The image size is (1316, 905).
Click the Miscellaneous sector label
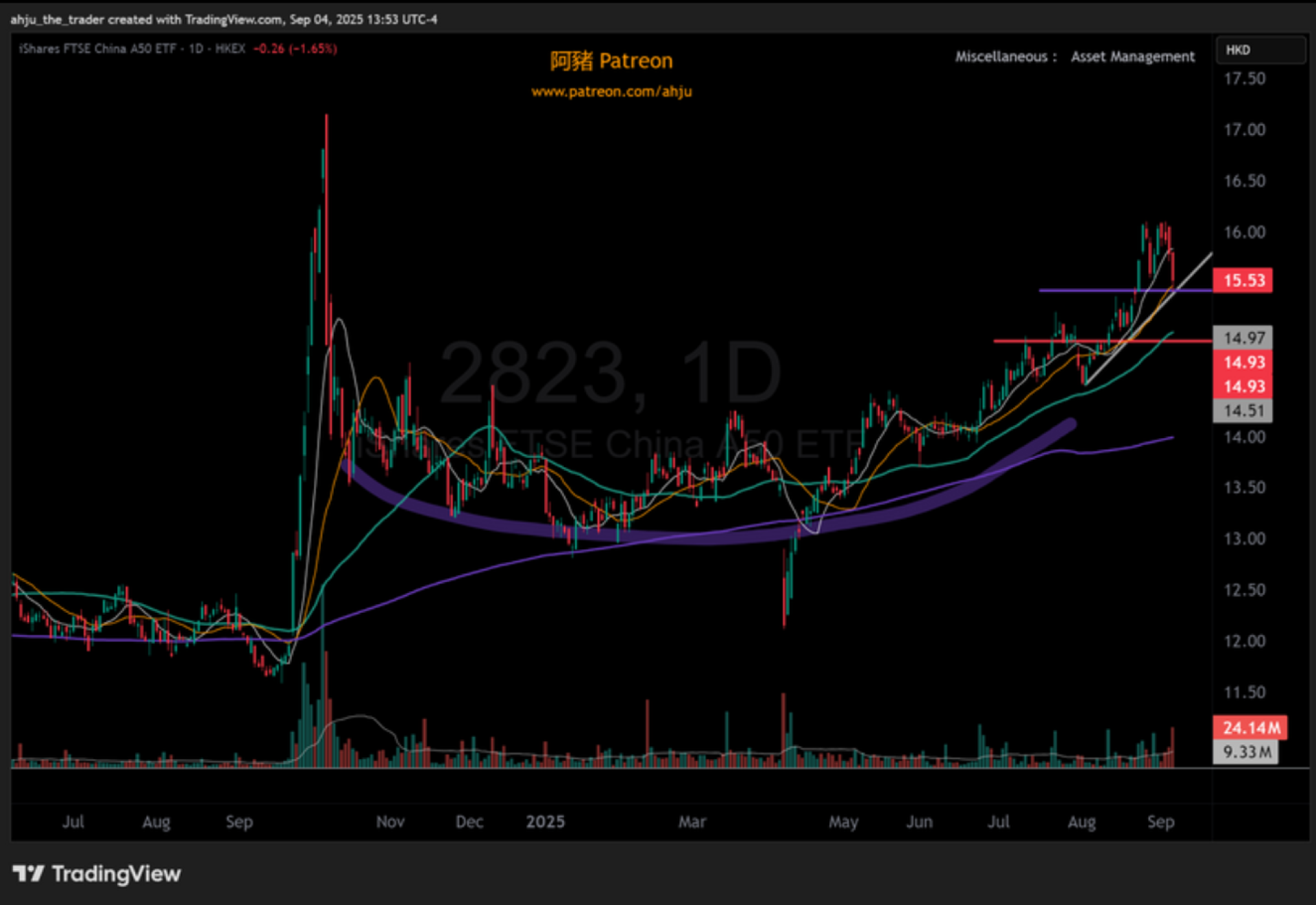coord(1001,57)
